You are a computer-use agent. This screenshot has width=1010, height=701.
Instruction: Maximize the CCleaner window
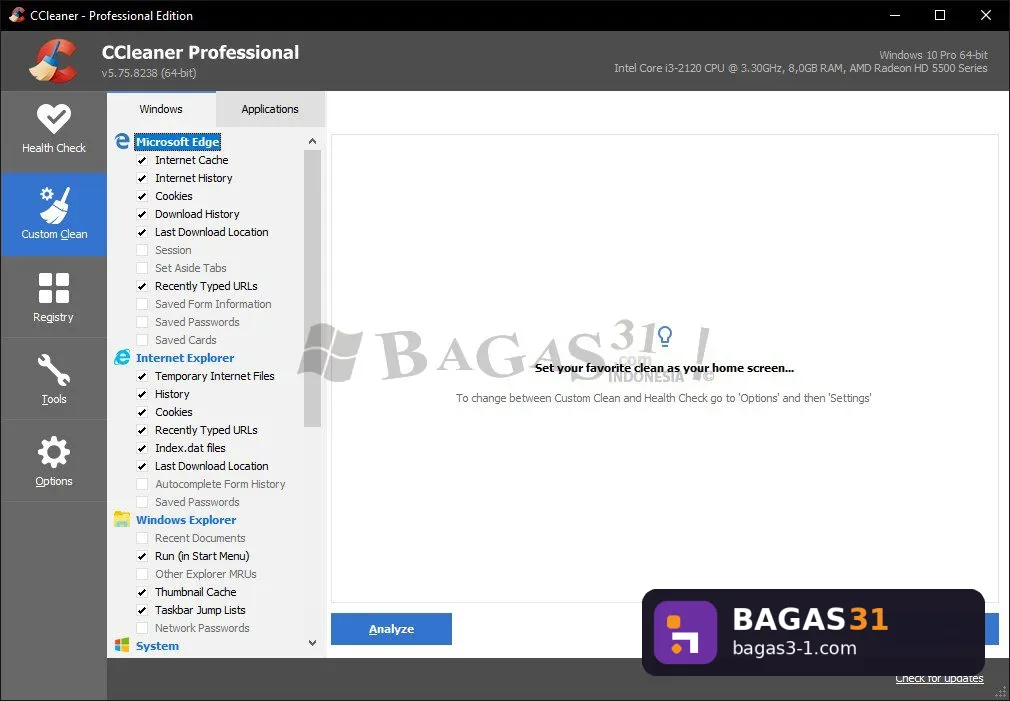pyautogui.click(x=940, y=15)
